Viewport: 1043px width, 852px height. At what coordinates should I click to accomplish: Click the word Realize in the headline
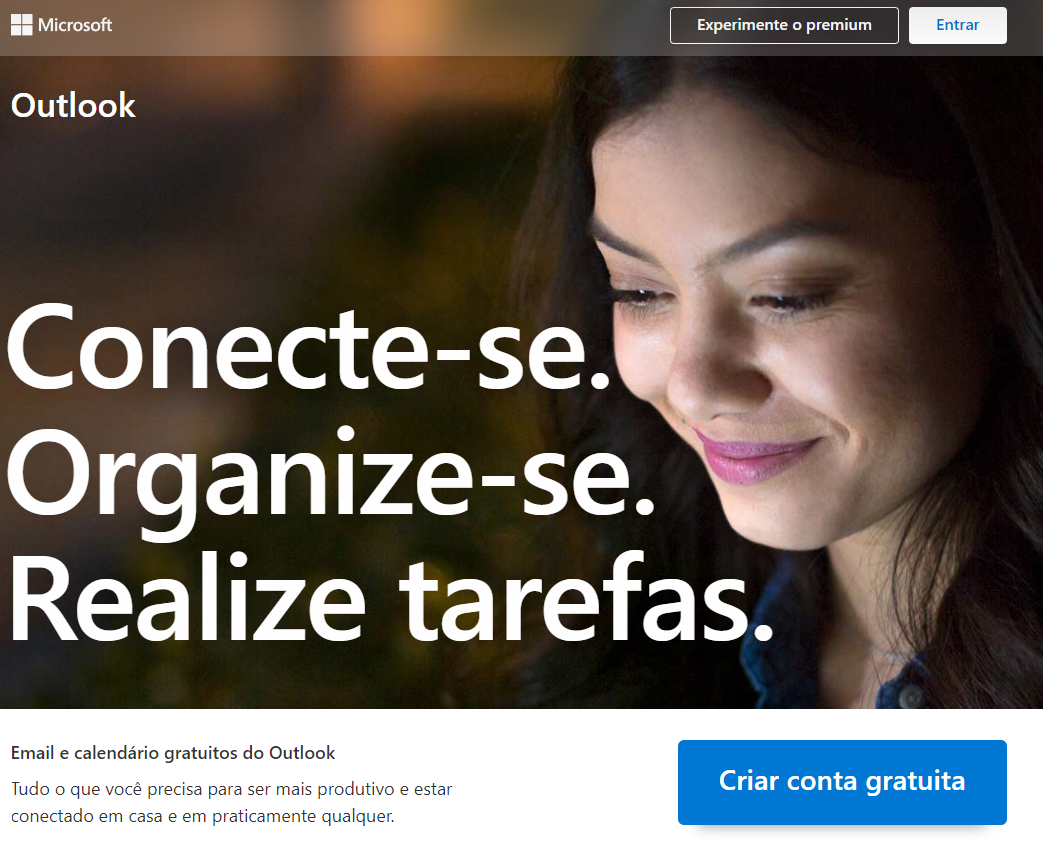tap(187, 597)
